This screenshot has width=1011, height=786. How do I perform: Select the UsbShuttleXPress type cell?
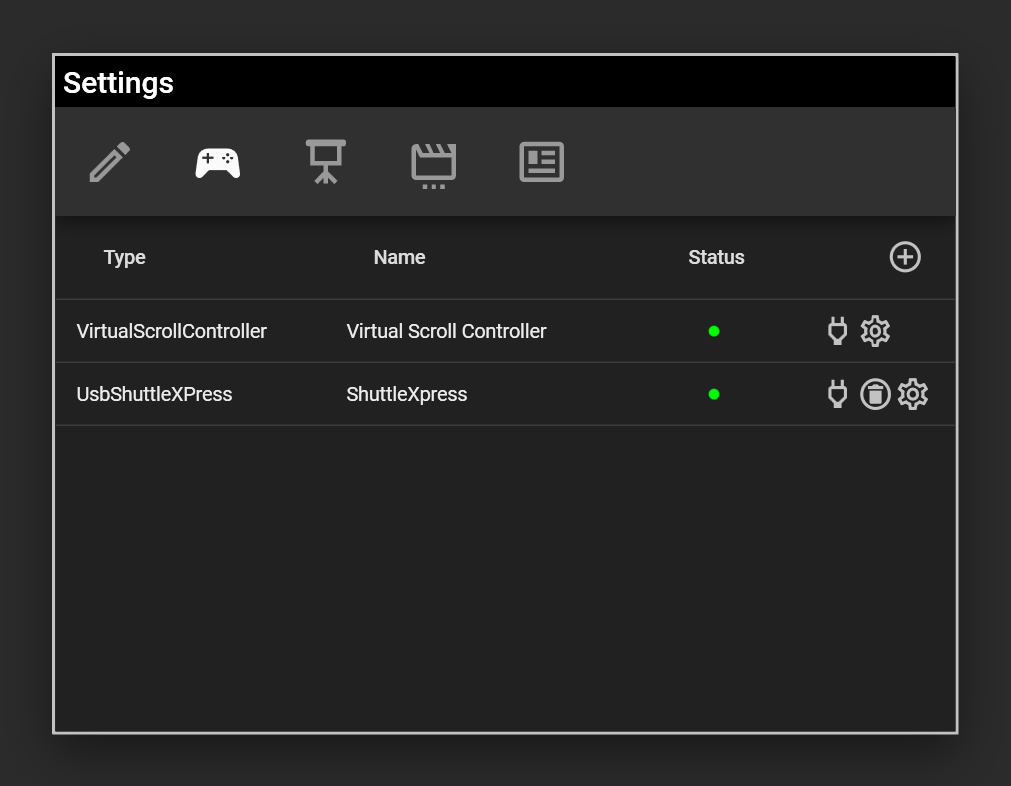coord(154,394)
